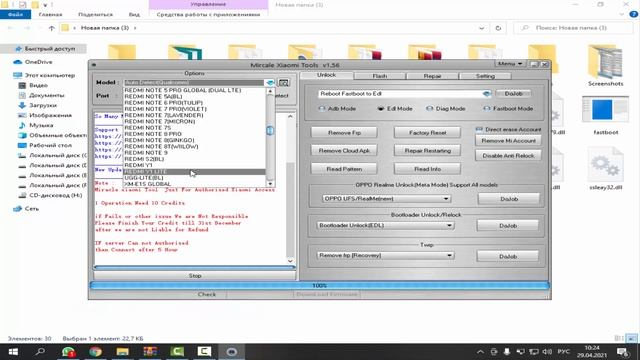Click the Disable Anti Relock button
640x360 pixels.
point(508,156)
